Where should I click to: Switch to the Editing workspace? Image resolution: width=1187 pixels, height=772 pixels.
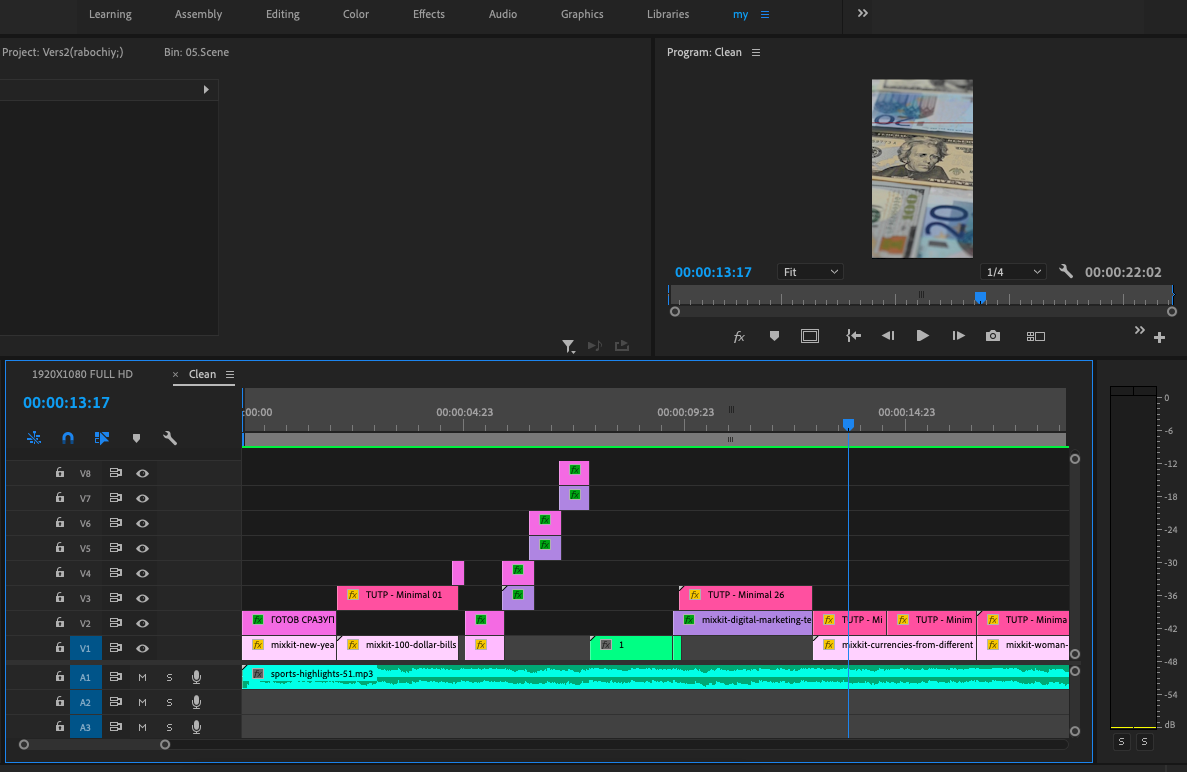pyautogui.click(x=282, y=14)
